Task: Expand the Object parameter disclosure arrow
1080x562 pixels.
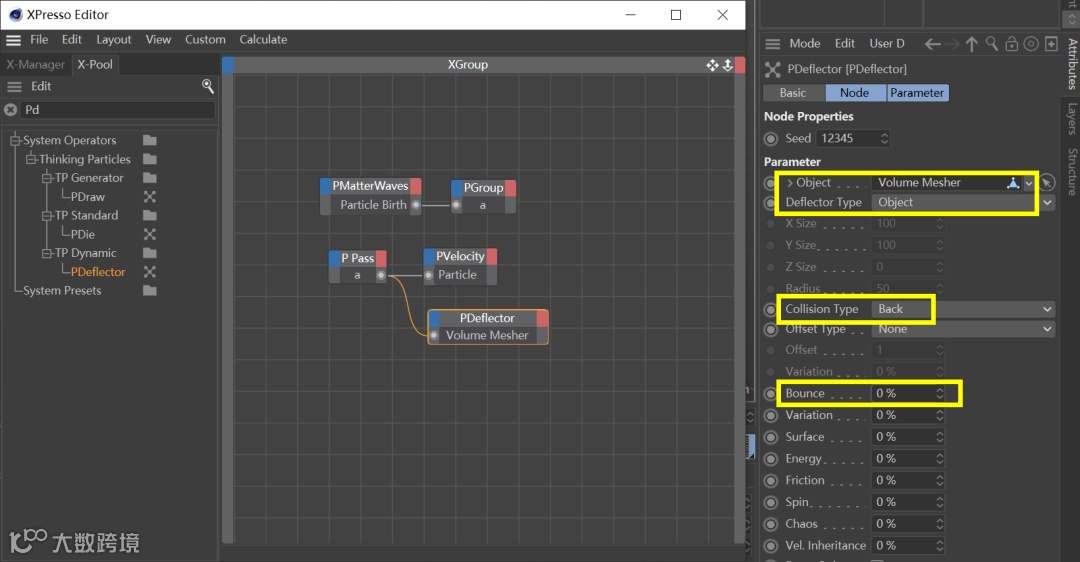Action: click(790, 183)
